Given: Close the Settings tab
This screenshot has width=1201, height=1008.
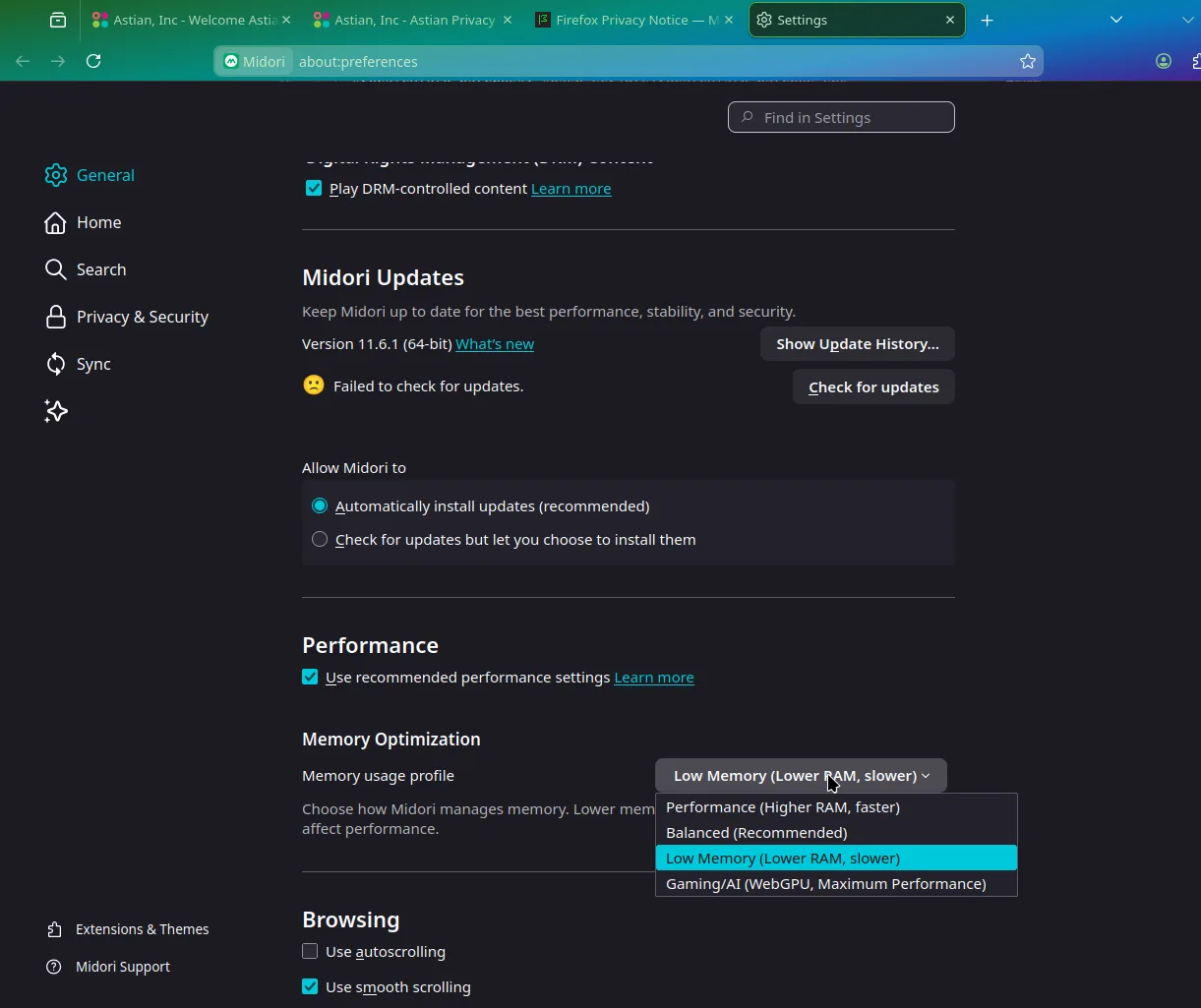Looking at the screenshot, I should (950, 20).
